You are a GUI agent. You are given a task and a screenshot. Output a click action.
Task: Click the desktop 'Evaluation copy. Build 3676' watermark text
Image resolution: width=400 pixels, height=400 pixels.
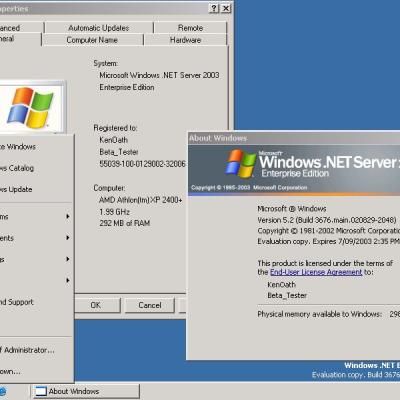(356, 375)
